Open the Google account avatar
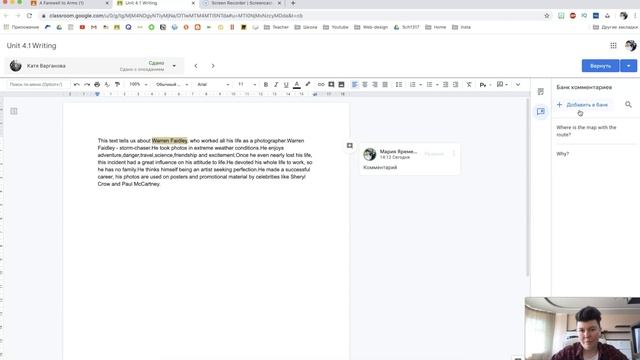640x360 pixels. pos(631,46)
